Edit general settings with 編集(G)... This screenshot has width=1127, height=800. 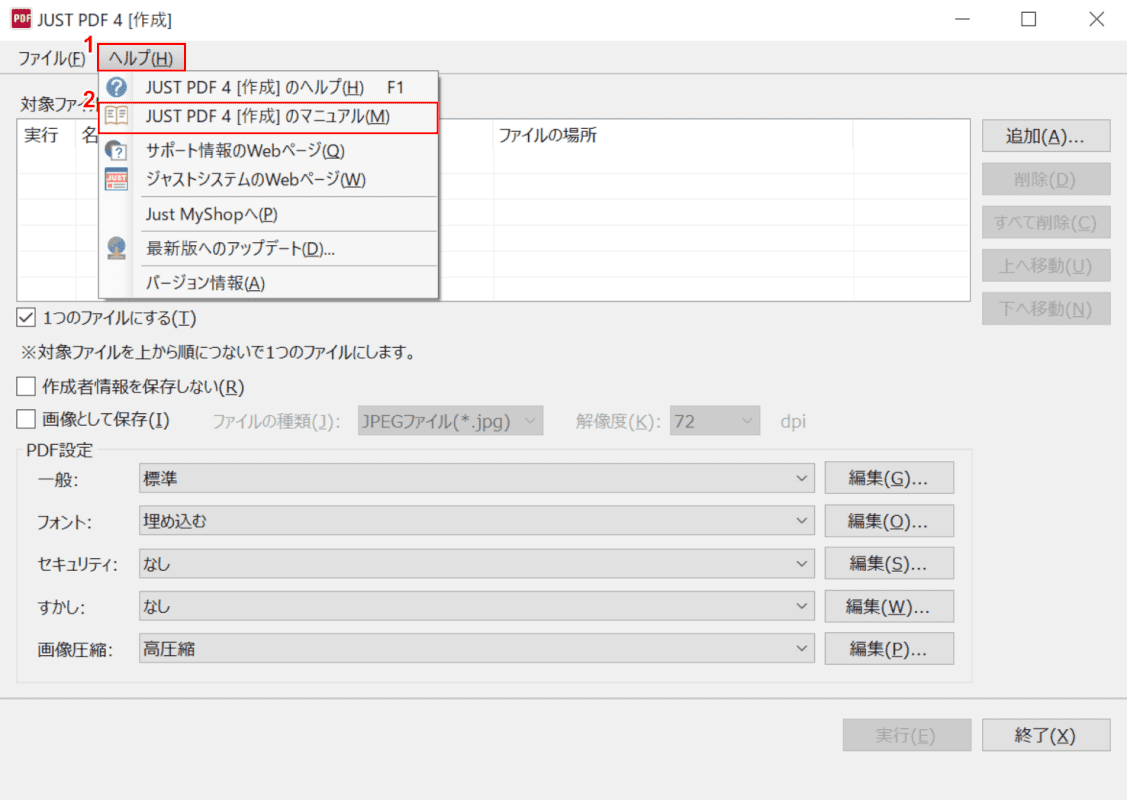coord(889,478)
